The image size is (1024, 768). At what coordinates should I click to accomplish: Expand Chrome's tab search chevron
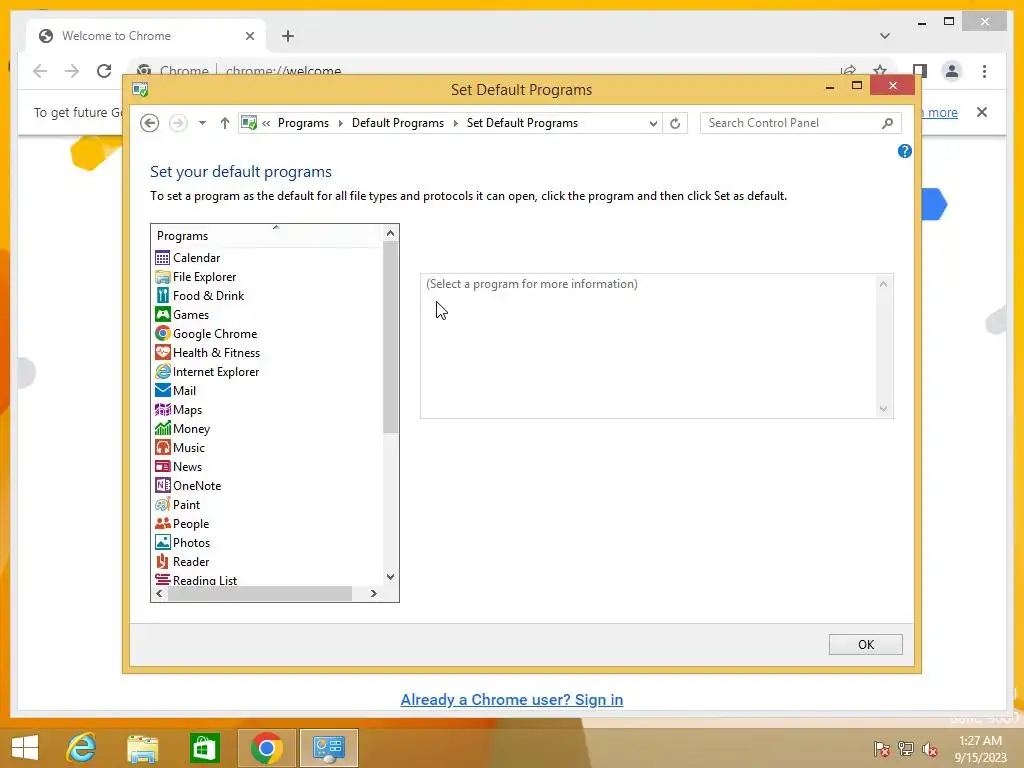click(884, 36)
